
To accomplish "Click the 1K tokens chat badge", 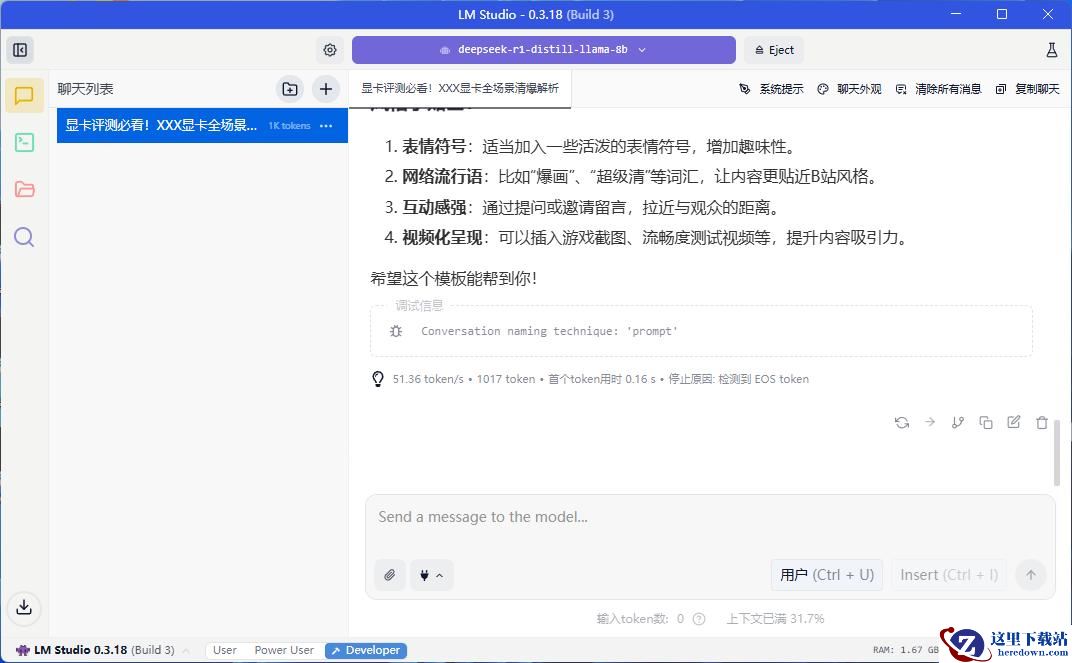I will 289,126.
